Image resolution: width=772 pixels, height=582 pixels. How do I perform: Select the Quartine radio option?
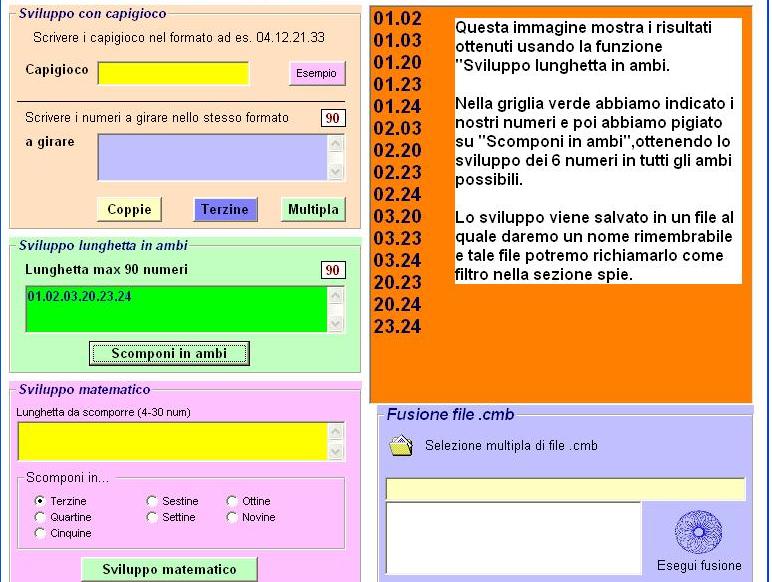(x=40, y=517)
